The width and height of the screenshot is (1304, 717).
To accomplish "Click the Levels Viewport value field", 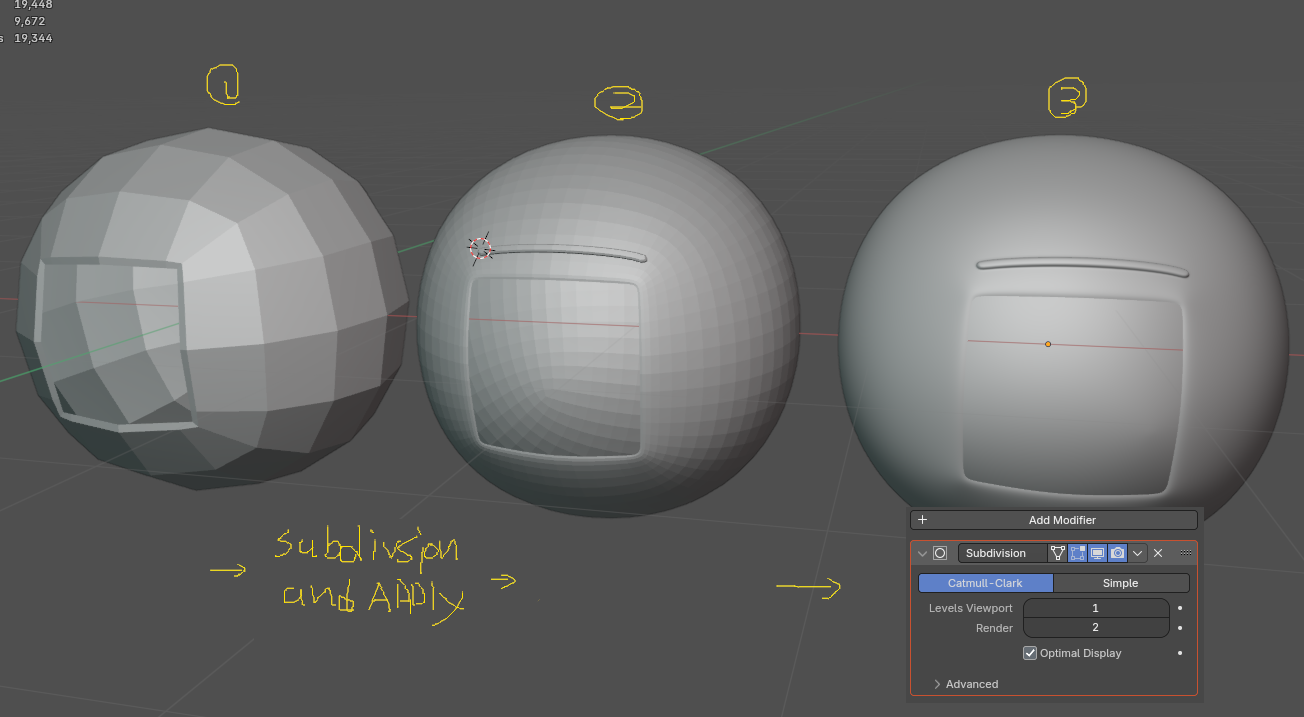I will point(1096,608).
